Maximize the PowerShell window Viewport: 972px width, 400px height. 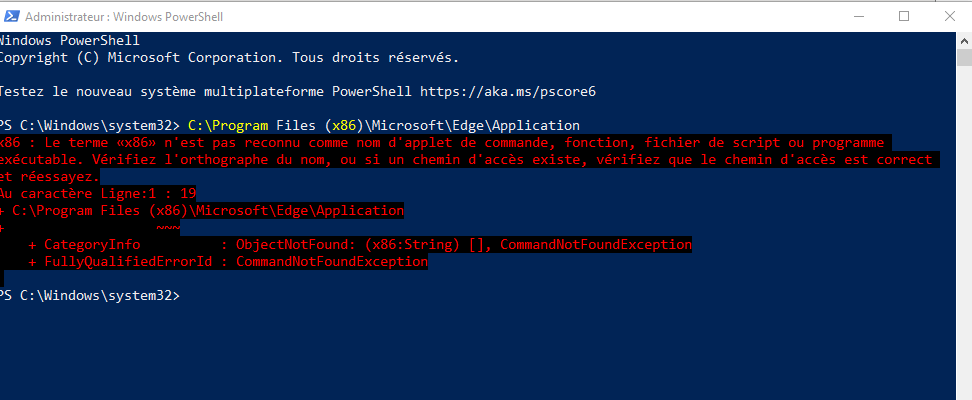click(904, 17)
